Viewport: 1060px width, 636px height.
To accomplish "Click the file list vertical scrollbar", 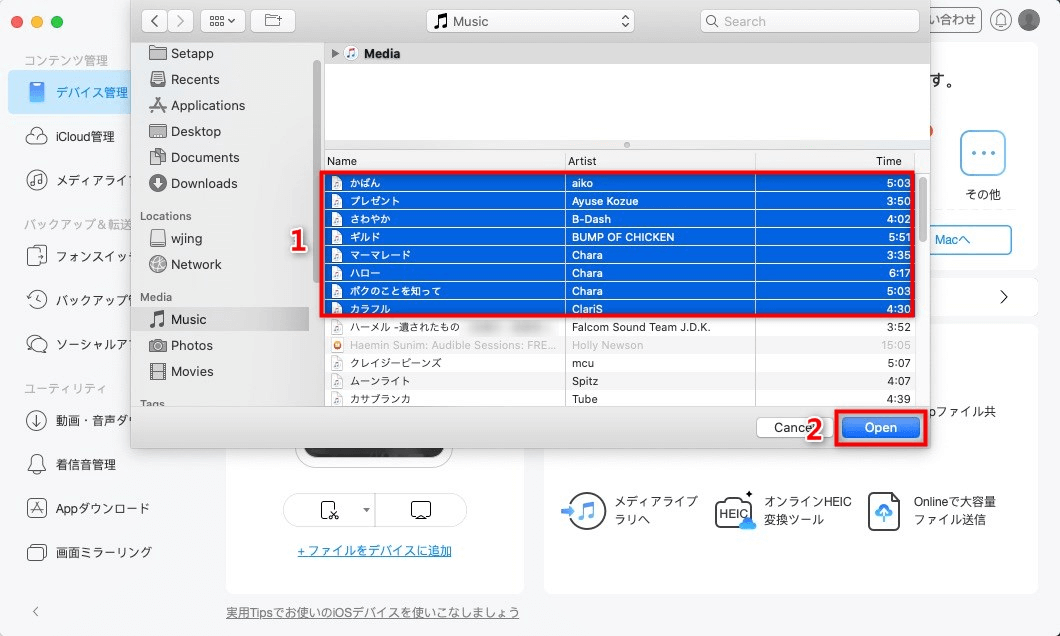I will tap(923, 210).
